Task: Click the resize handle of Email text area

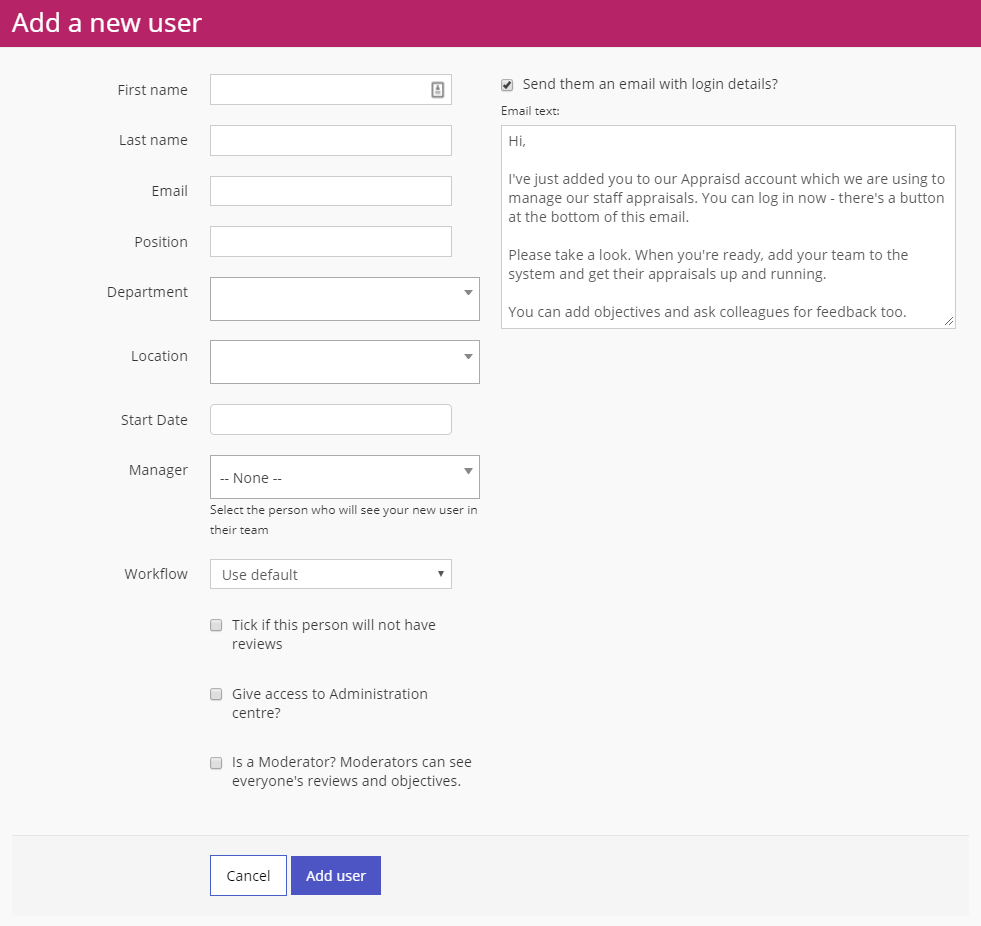Action: (x=949, y=321)
